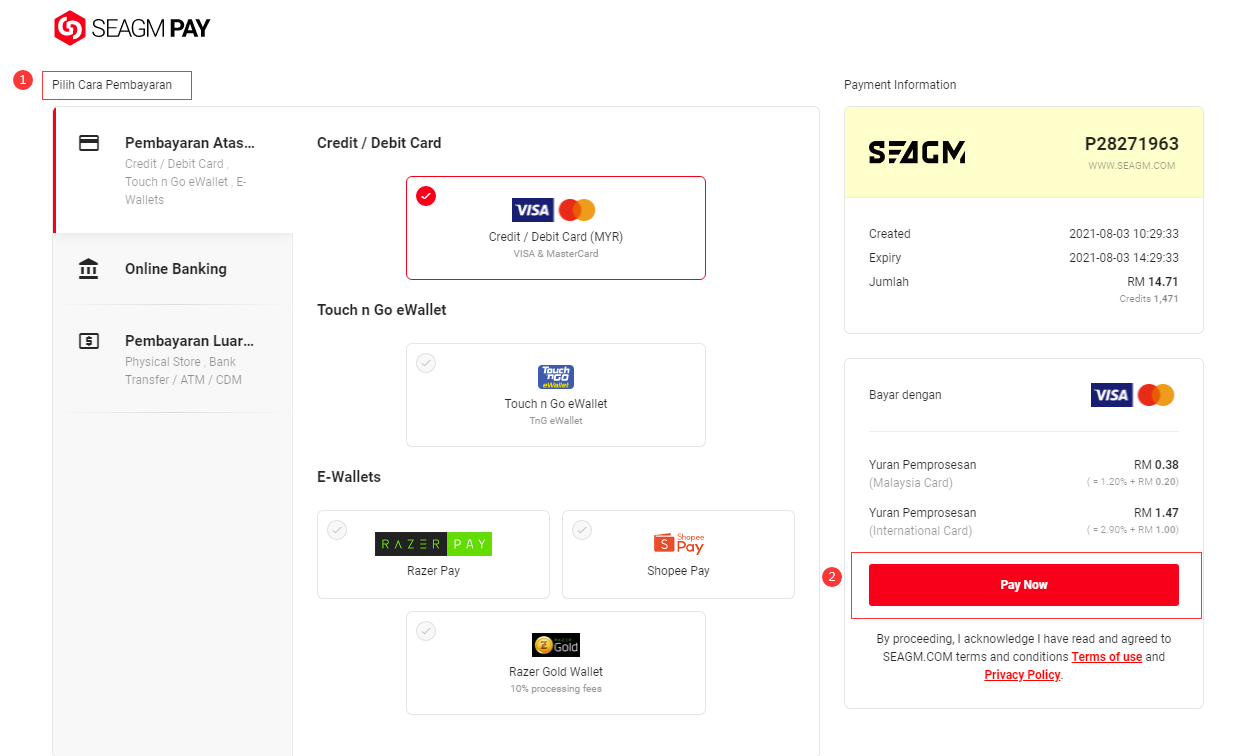Select the Touch n Go eWallet radio check
1251x756 pixels.
pos(426,363)
